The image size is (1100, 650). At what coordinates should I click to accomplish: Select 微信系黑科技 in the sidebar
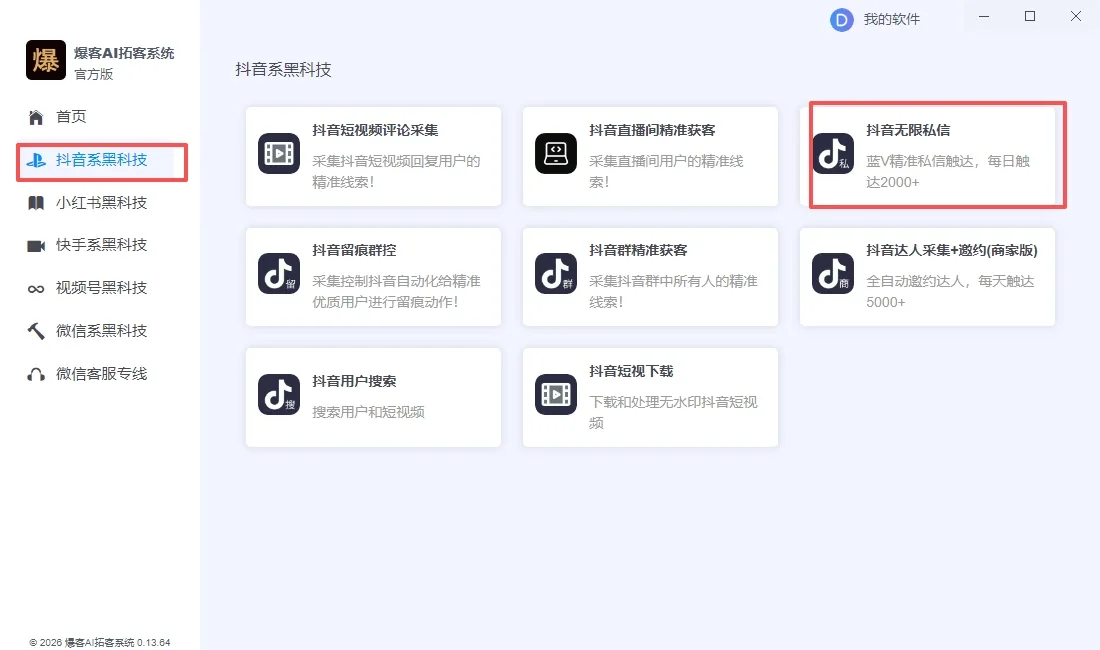[x=102, y=331]
